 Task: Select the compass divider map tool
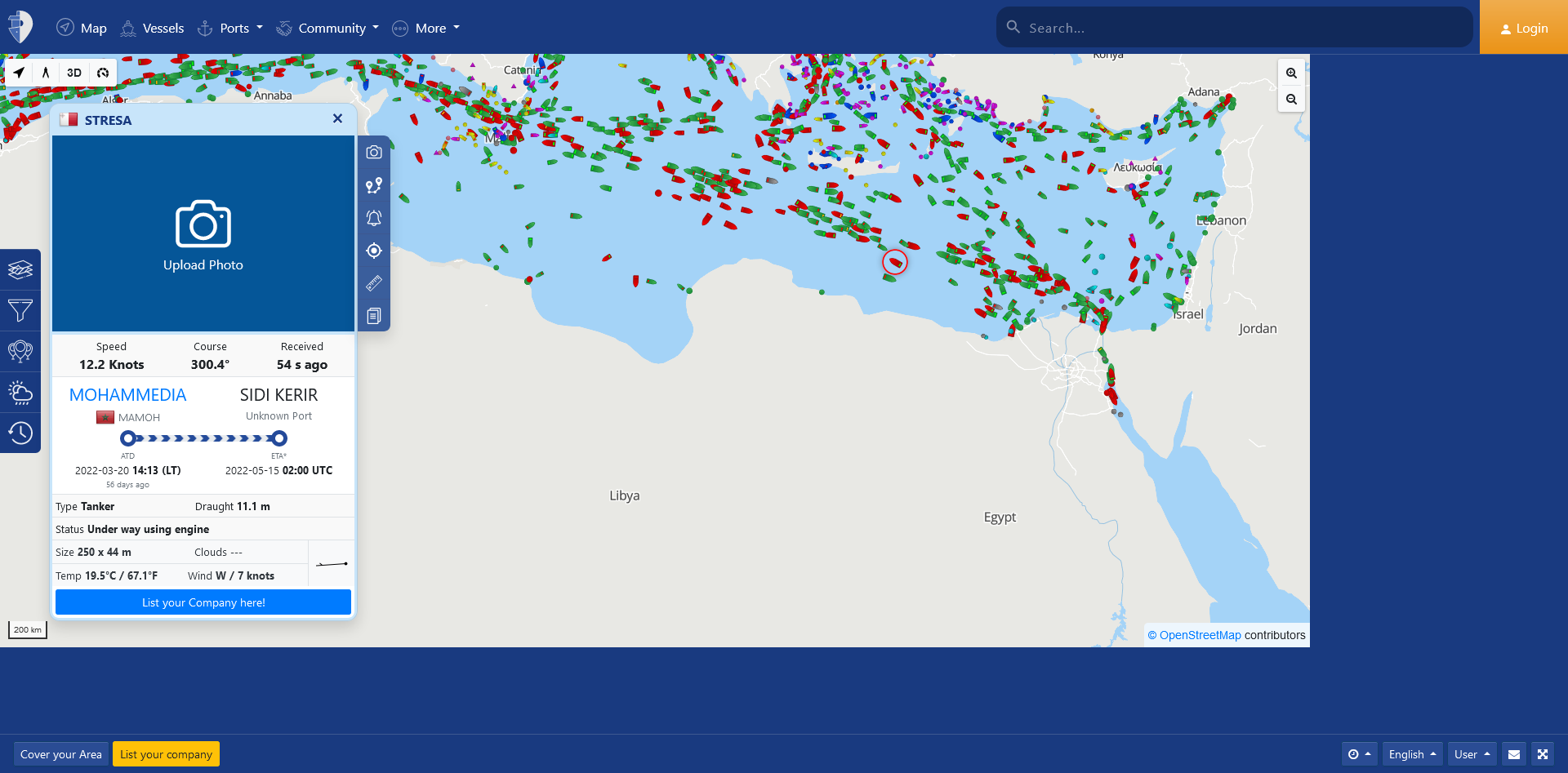(x=46, y=73)
